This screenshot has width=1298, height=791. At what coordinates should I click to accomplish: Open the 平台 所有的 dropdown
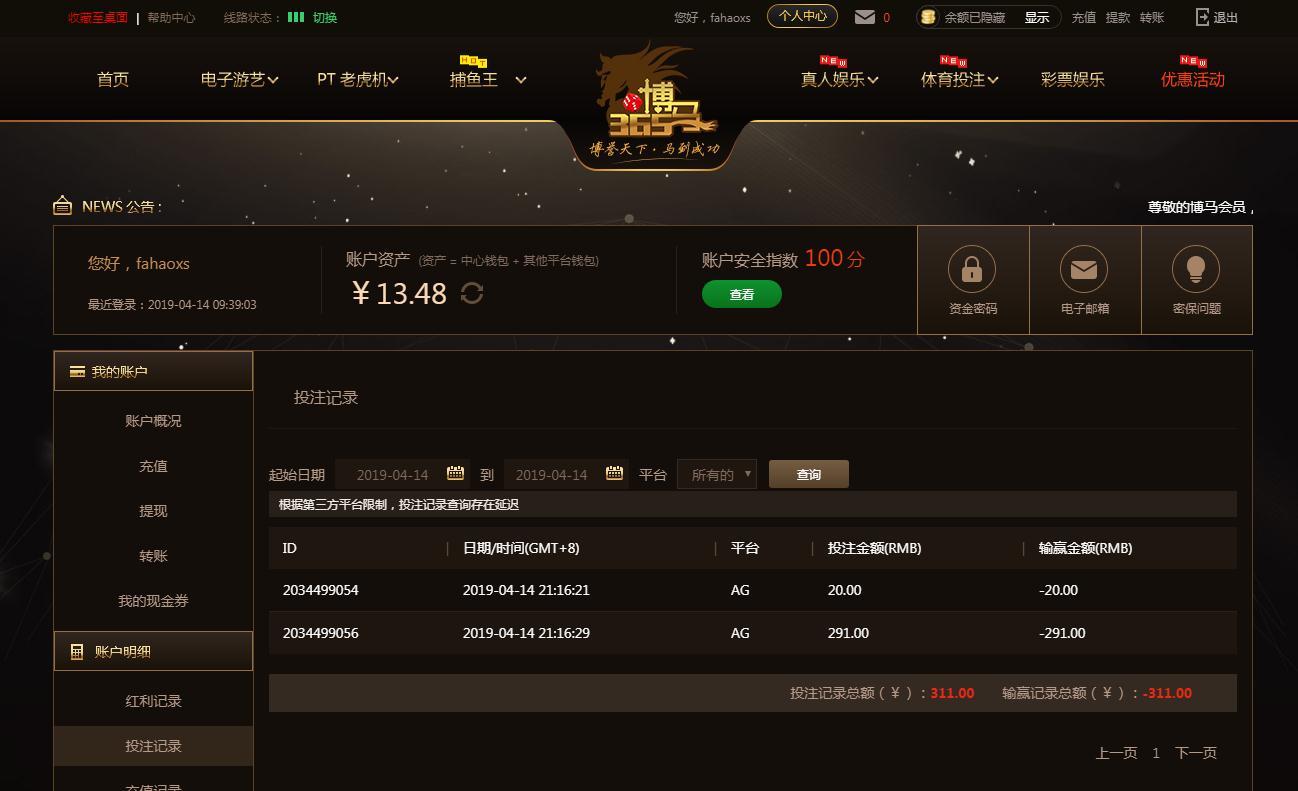click(717, 474)
